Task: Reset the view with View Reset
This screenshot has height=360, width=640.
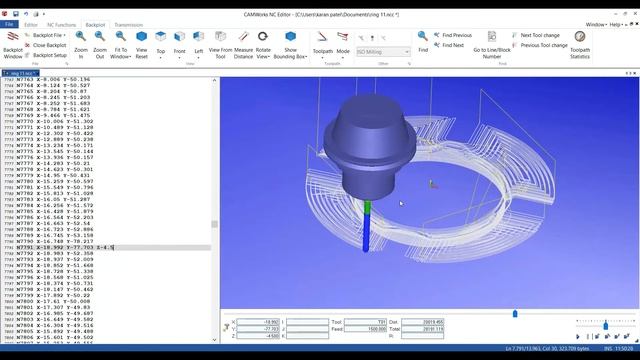Action: 141,45
